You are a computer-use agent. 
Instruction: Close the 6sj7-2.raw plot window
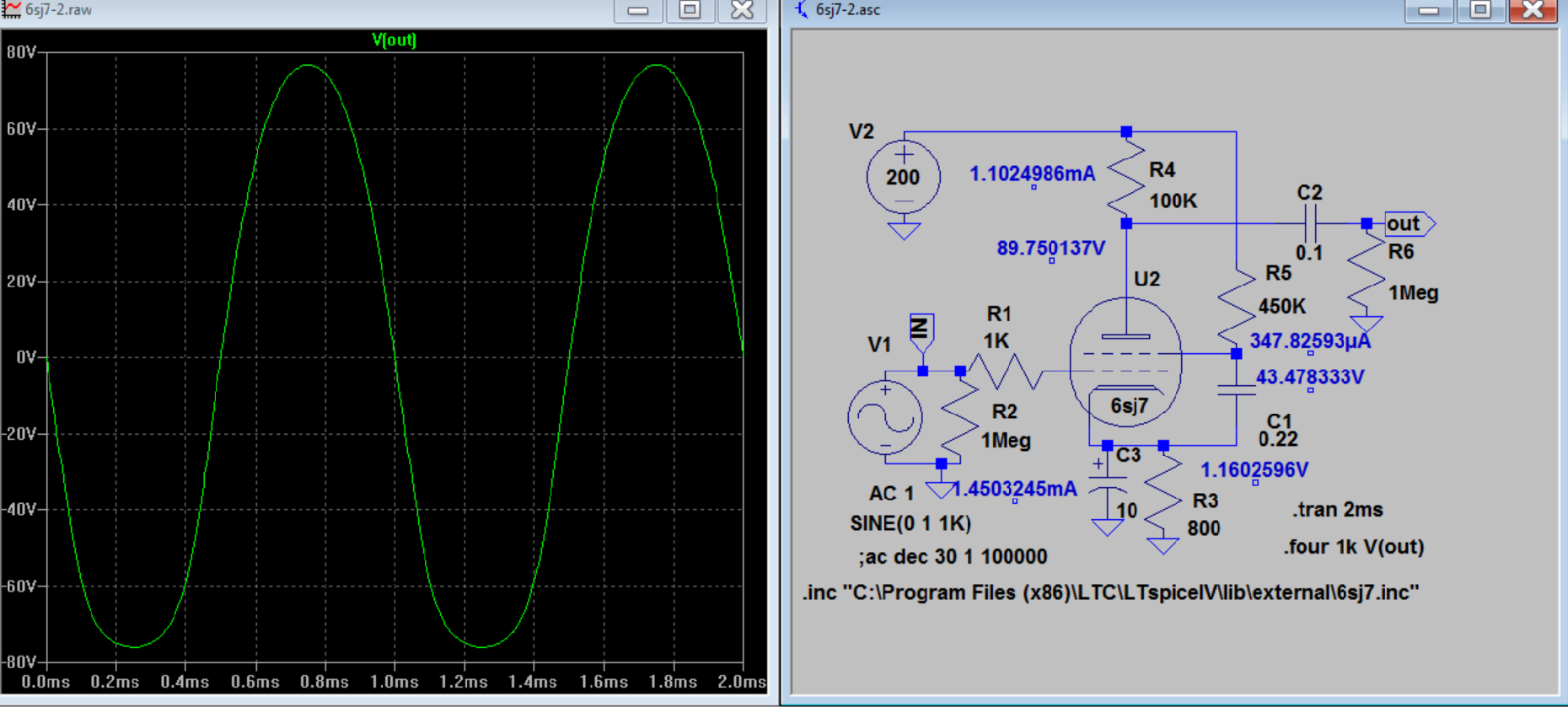742,10
